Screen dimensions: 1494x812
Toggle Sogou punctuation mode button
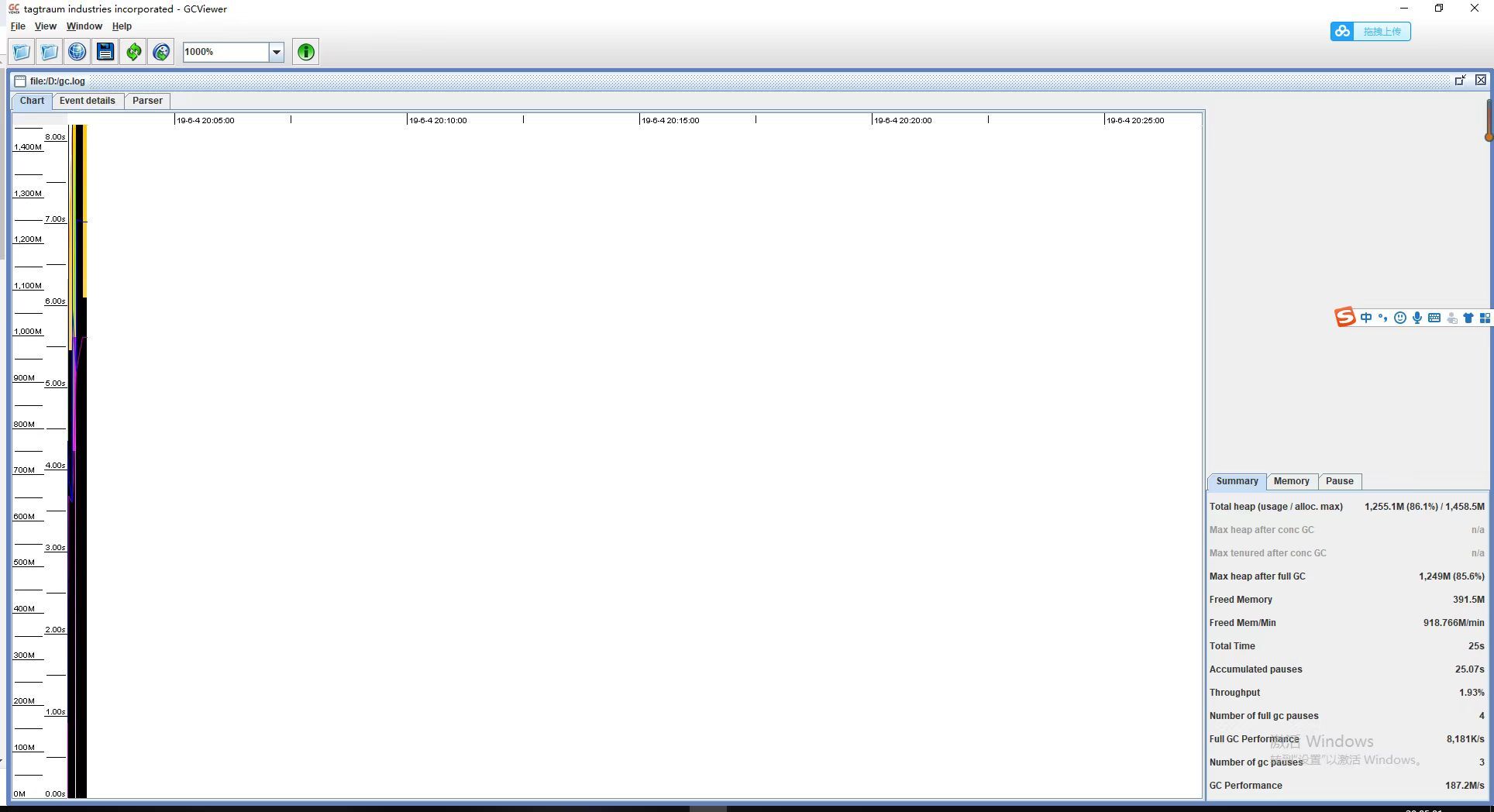click(x=1382, y=318)
